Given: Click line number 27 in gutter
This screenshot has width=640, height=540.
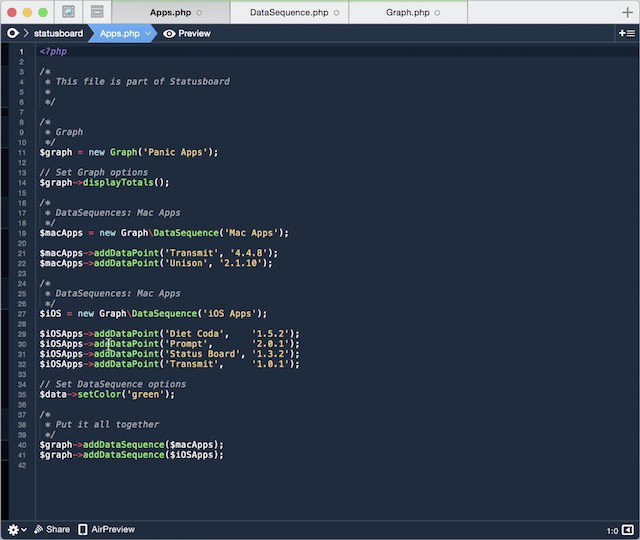Looking at the screenshot, I should pyautogui.click(x=22, y=314).
